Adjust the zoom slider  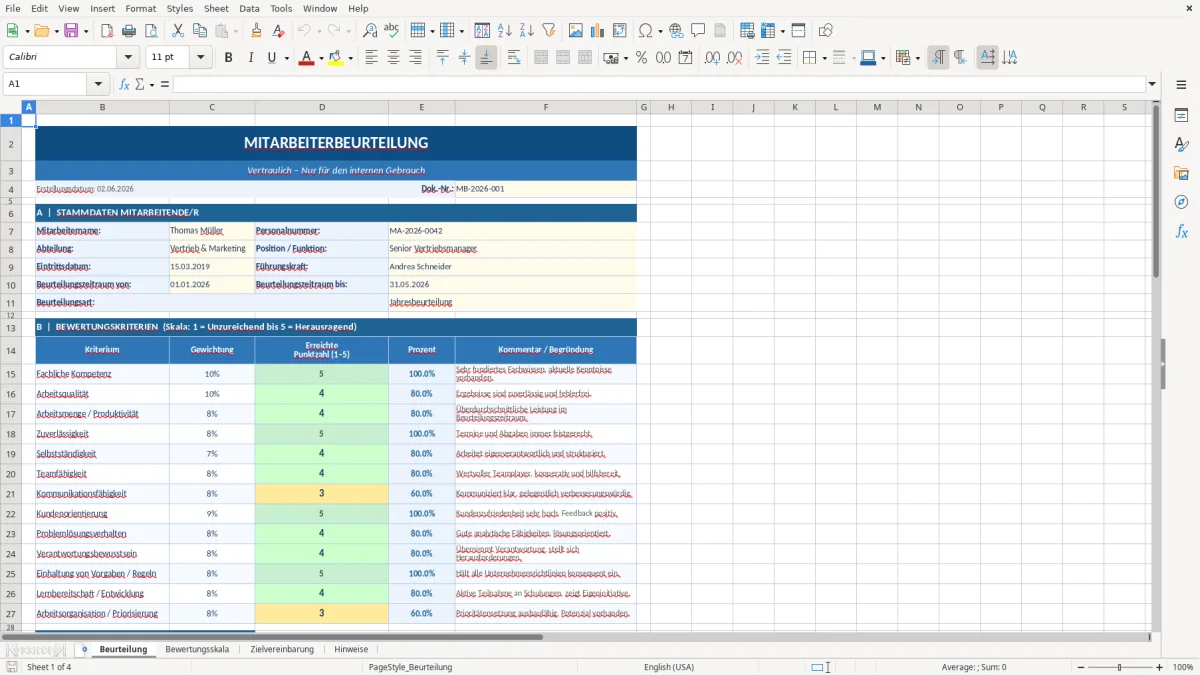[x=1119, y=667]
